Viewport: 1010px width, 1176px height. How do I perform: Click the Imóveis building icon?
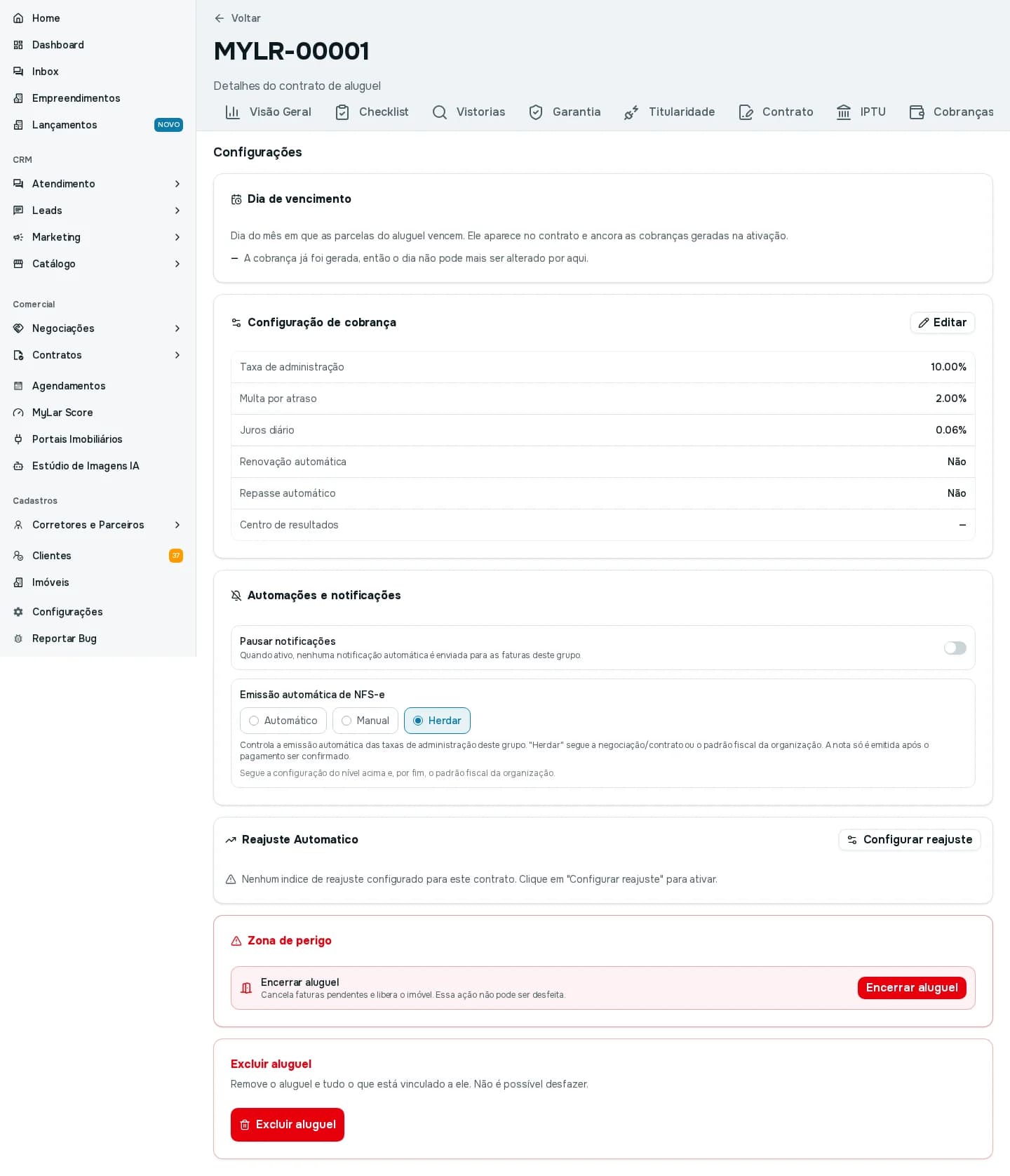point(18,582)
